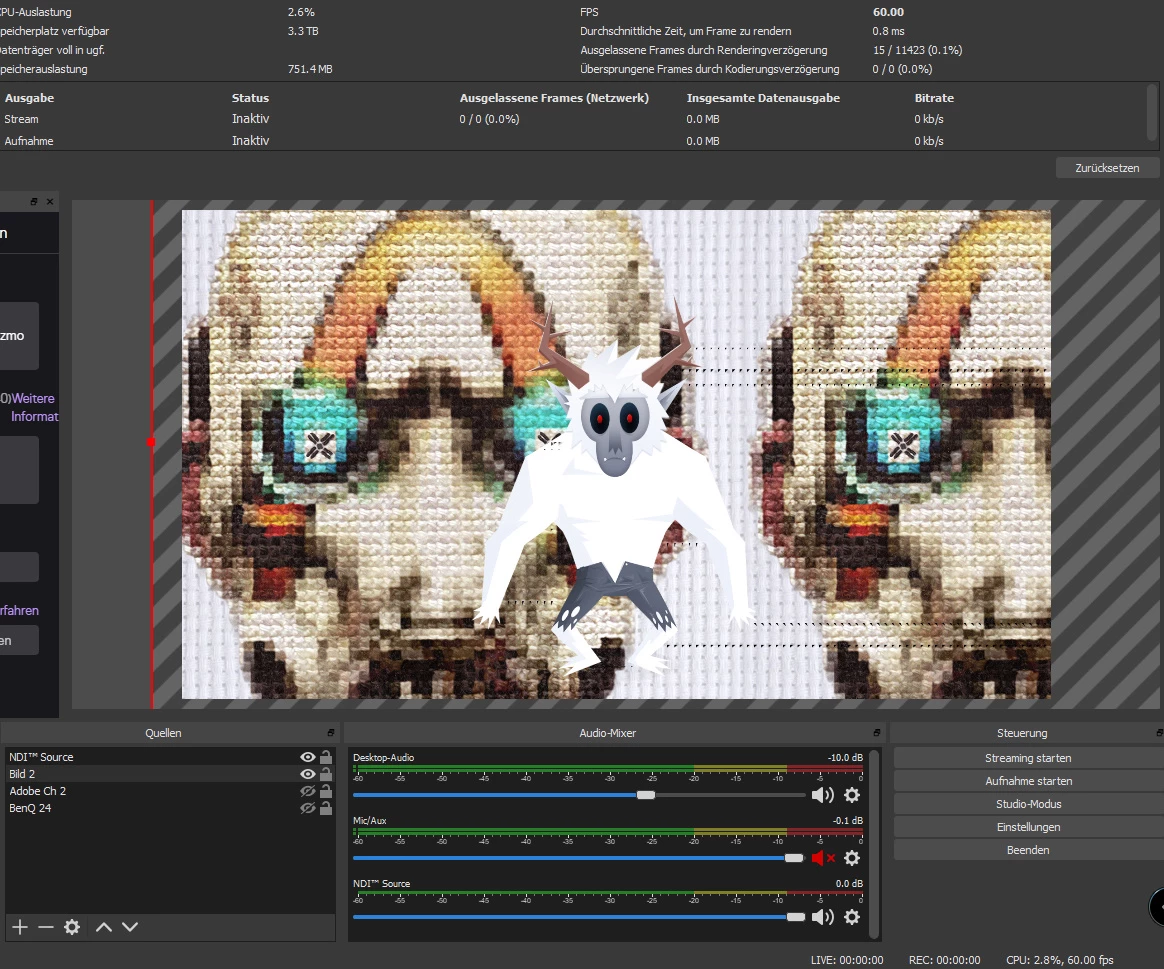Show BenQ 24 source via eye icon
Viewport: 1164px width, 969px height.
307,808
